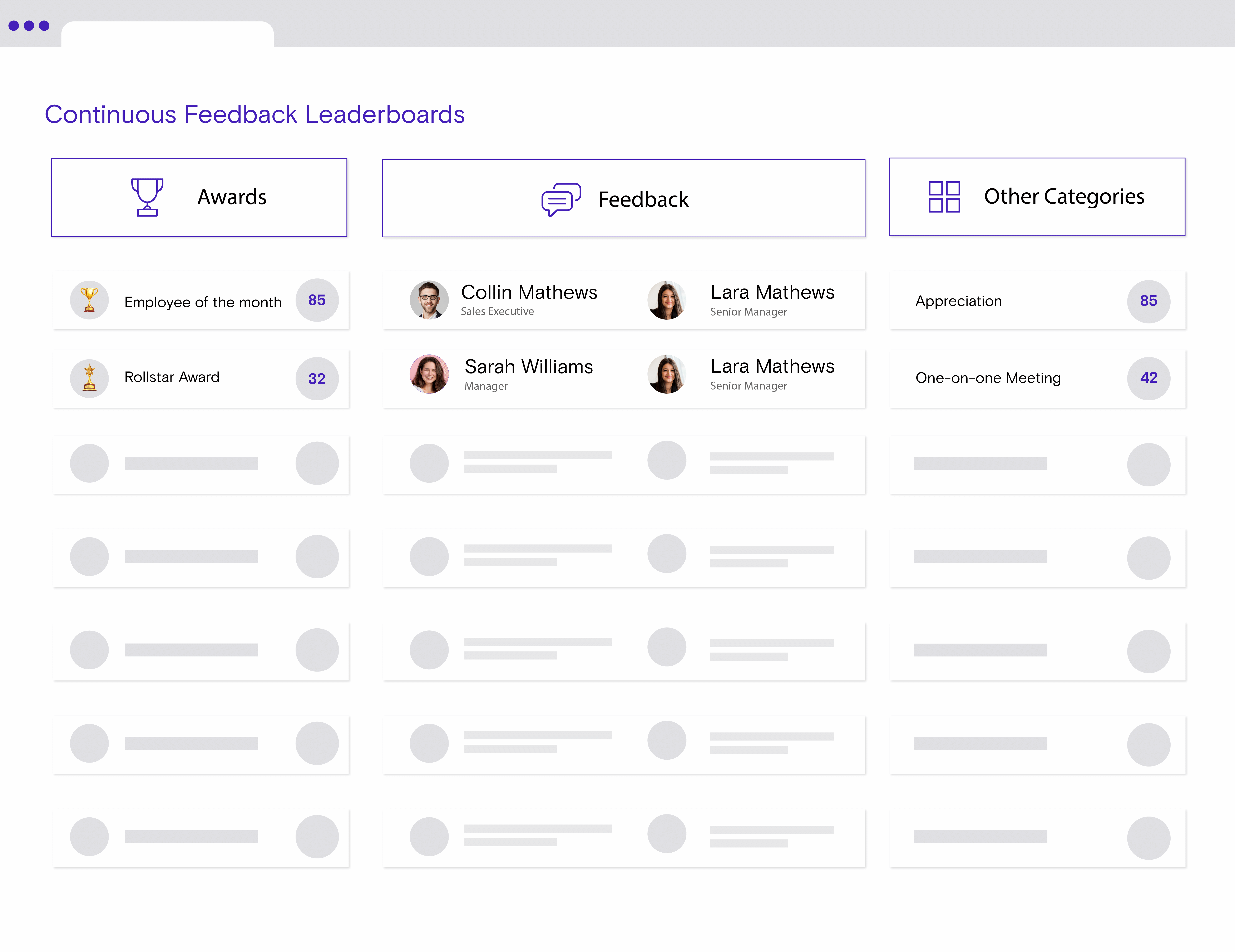The height and width of the screenshot is (952, 1235).
Task: Open the Other Categories tab
Action: [x=1037, y=197]
